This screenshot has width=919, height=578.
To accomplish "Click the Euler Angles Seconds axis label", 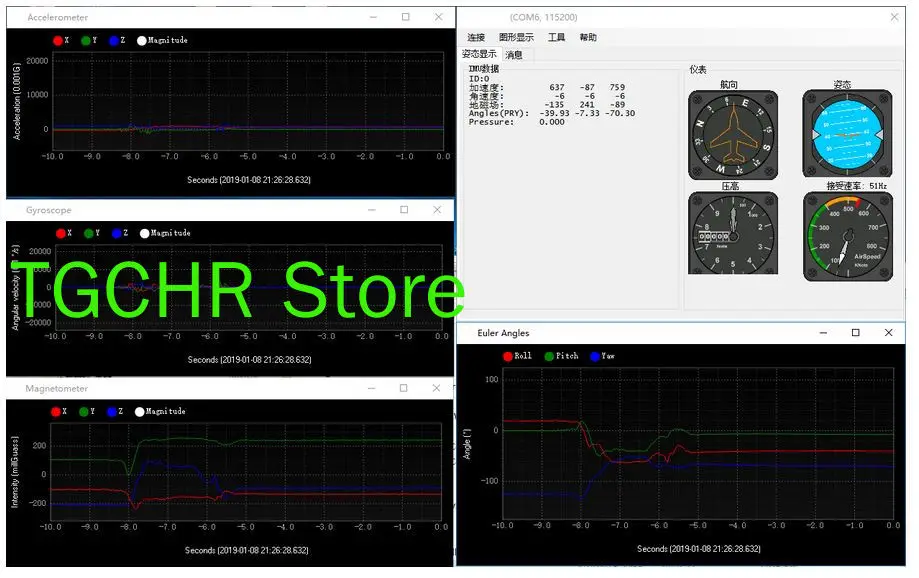I will click(699, 549).
